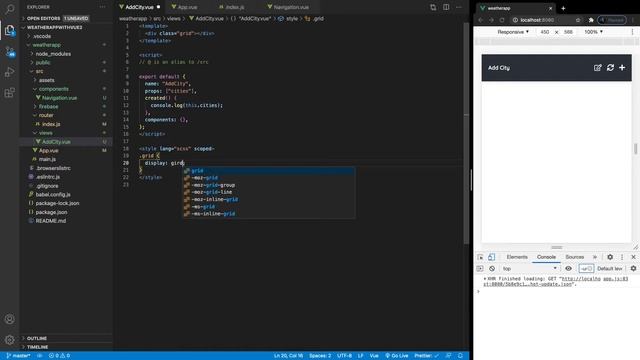Click the editor vertical scrollbar
The width and height of the screenshot is (640, 360).
pyautogui.click(x=466, y=133)
